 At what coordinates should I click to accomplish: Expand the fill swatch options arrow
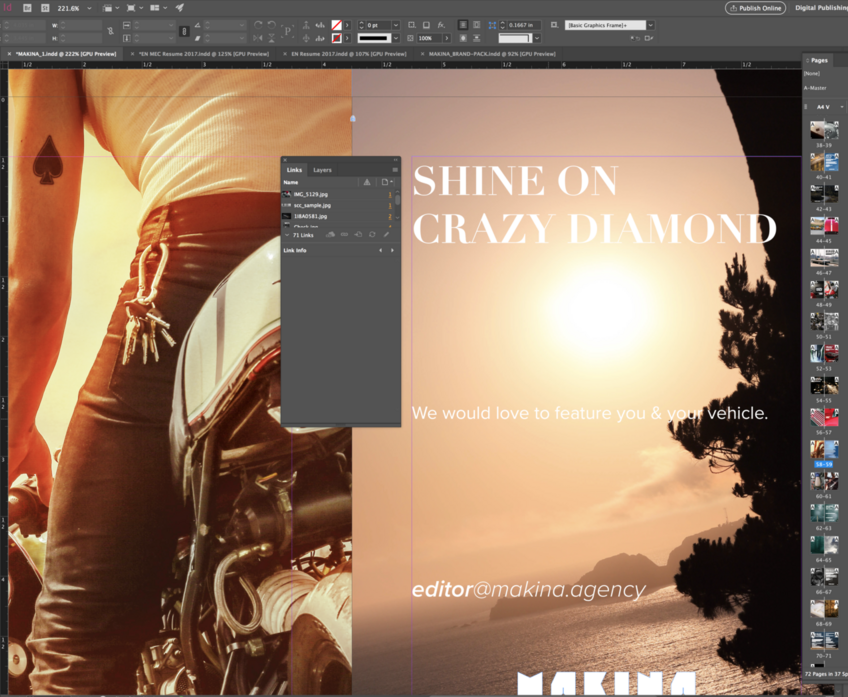click(347, 25)
